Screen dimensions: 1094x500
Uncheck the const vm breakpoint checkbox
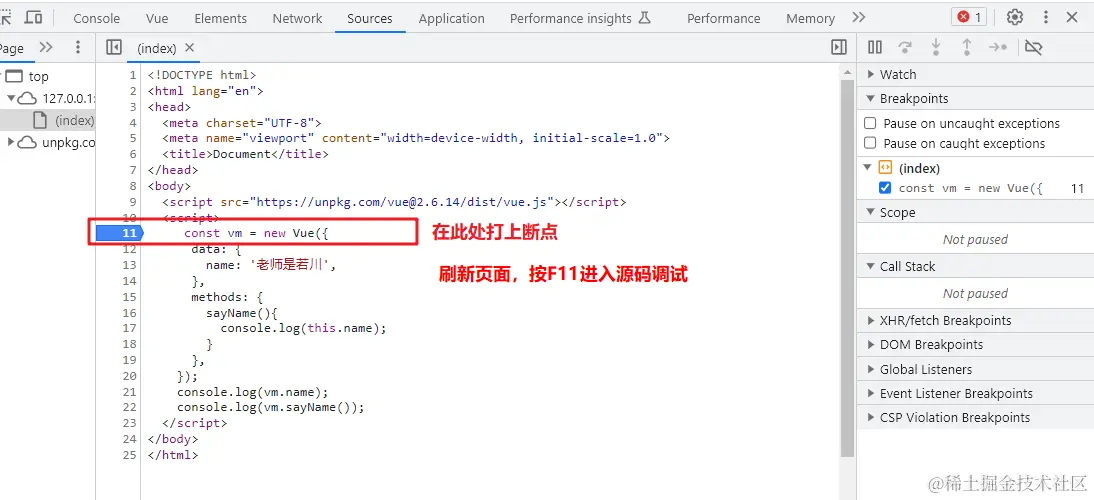[885, 188]
